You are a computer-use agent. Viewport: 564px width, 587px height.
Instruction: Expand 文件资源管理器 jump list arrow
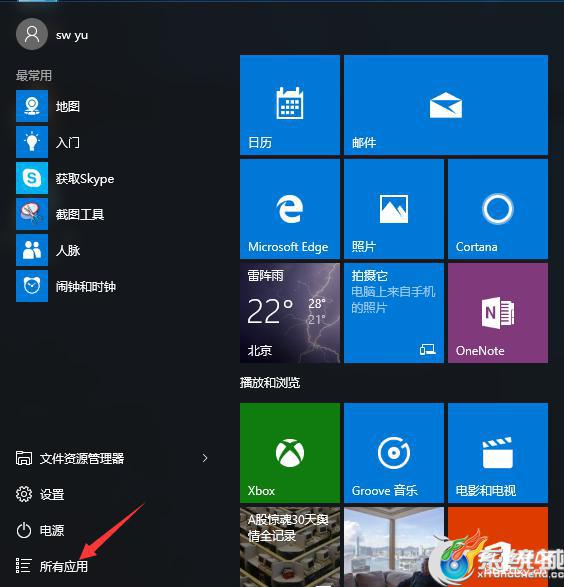point(205,458)
